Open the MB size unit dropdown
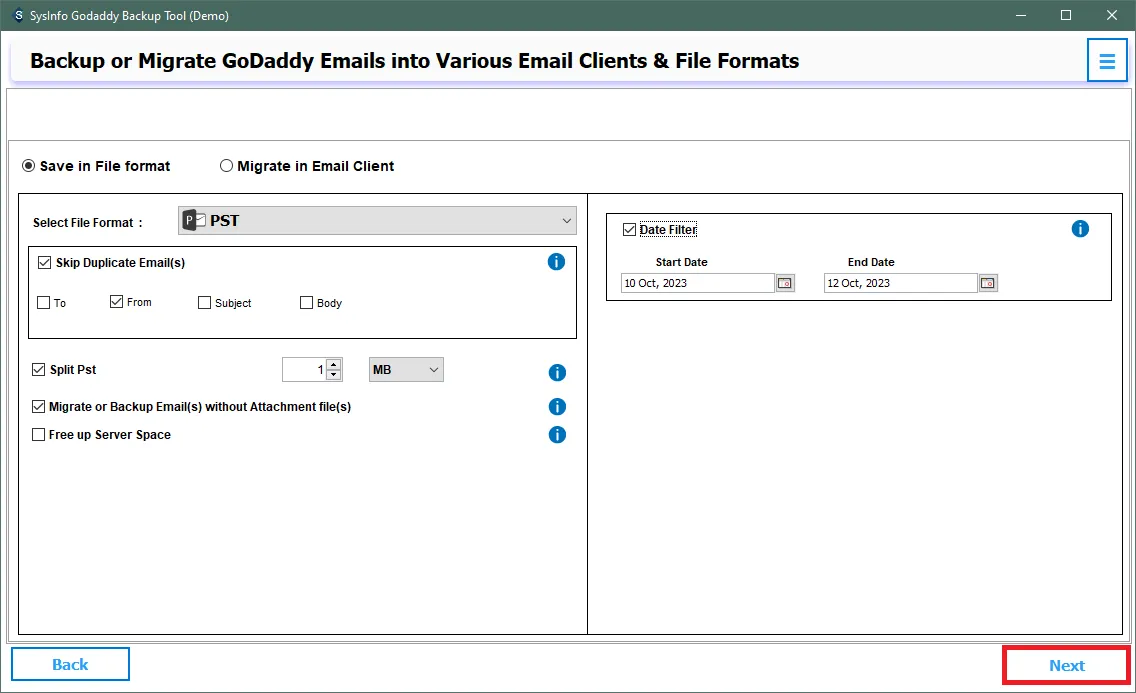This screenshot has height=693, width=1136. click(406, 370)
